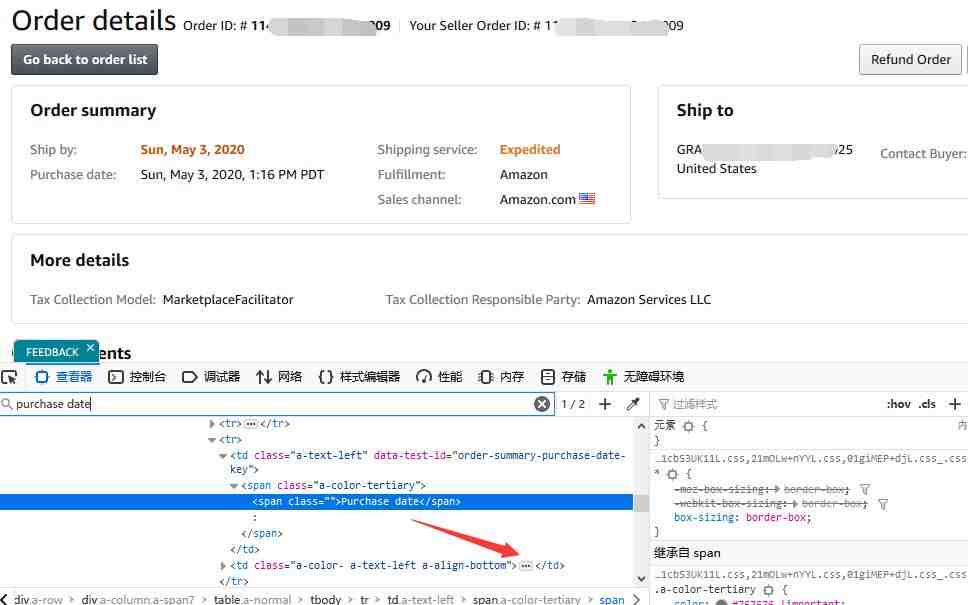Click the selector highlighter icon next to 元素
The height and width of the screenshot is (605, 968).
pos(688,426)
